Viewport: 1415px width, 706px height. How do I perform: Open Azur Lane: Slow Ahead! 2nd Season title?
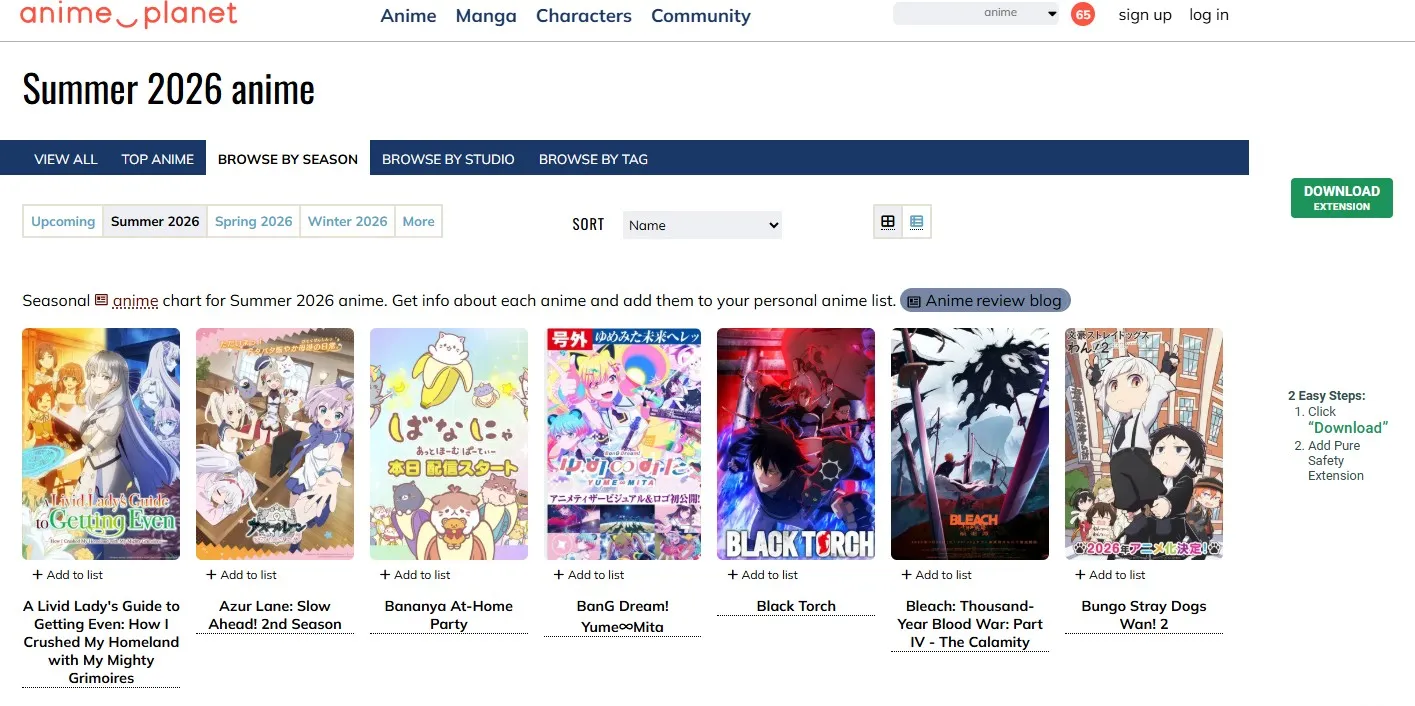(275, 615)
